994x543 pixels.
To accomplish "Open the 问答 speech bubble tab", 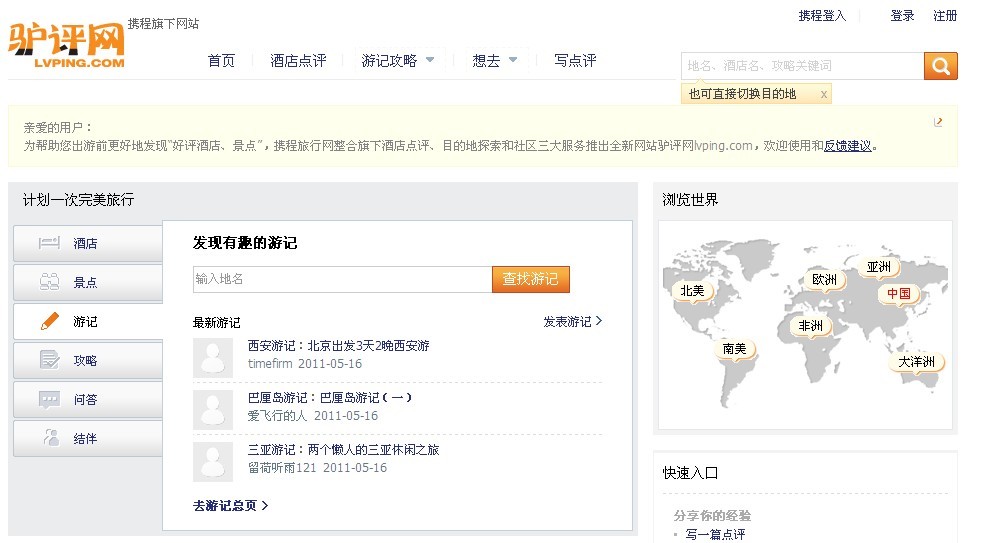I will (x=86, y=400).
